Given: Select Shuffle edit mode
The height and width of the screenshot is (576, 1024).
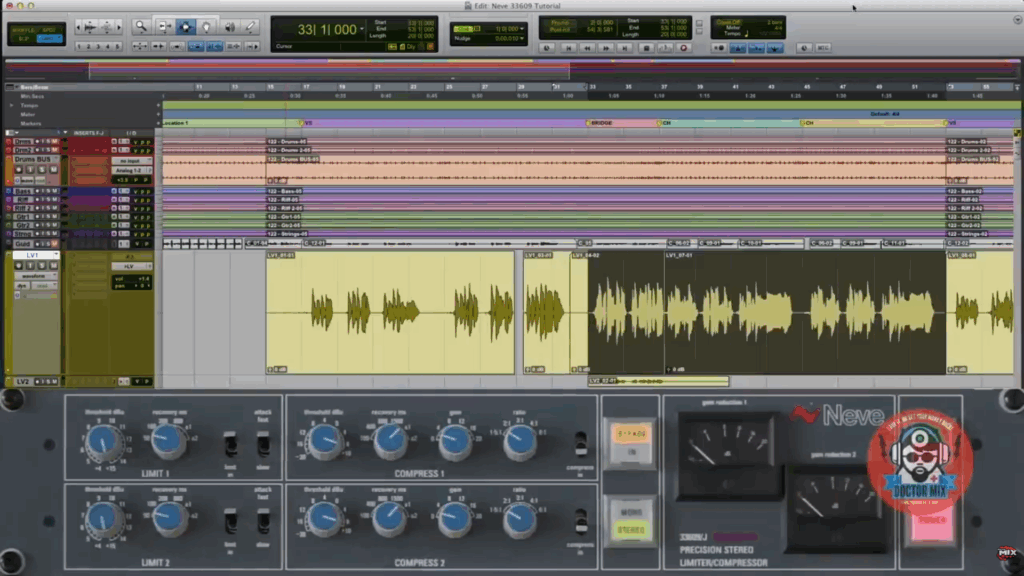Looking at the screenshot, I should pyautogui.click(x=24, y=30).
